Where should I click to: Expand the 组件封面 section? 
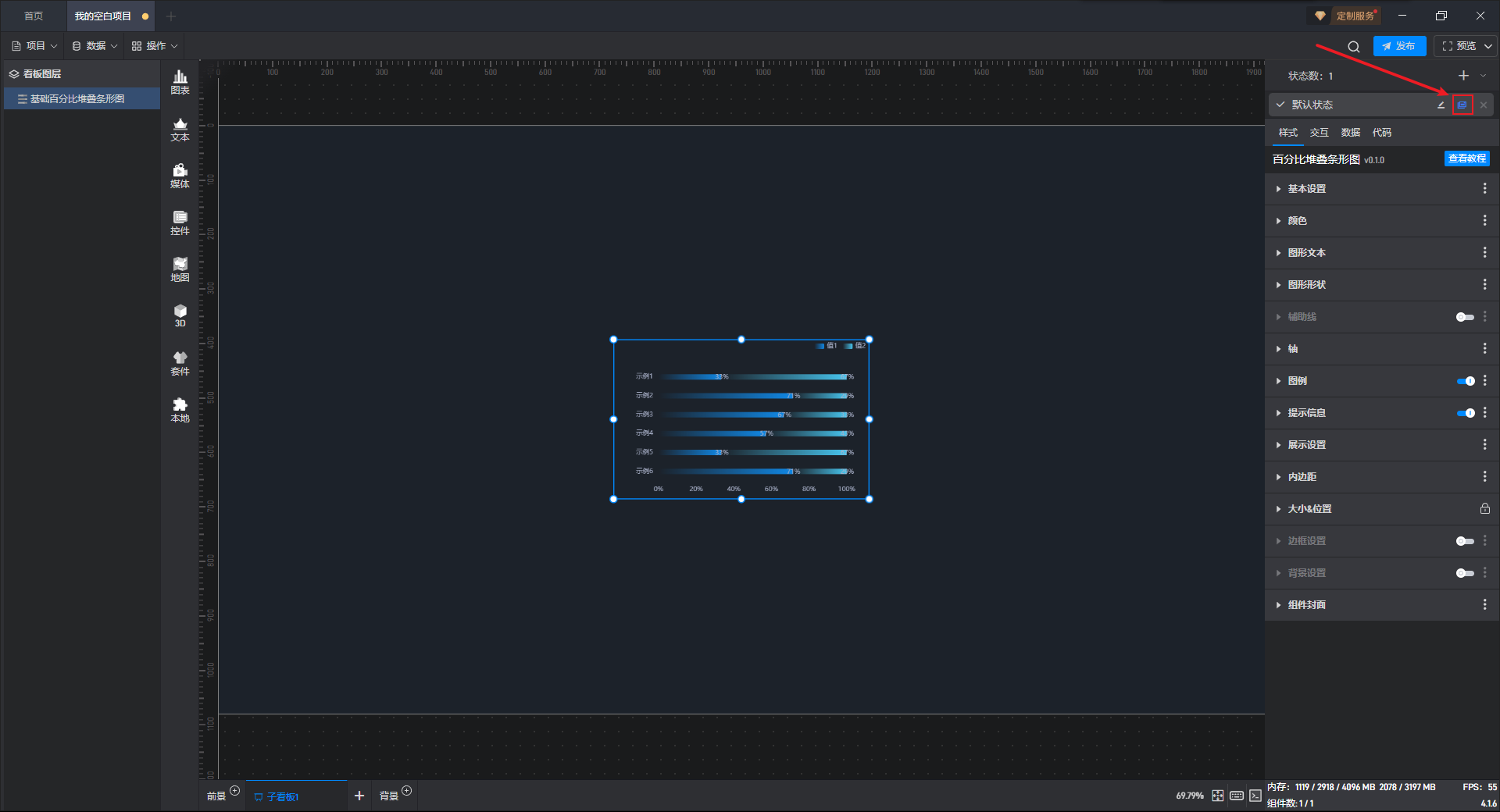click(x=1278, y=605)
